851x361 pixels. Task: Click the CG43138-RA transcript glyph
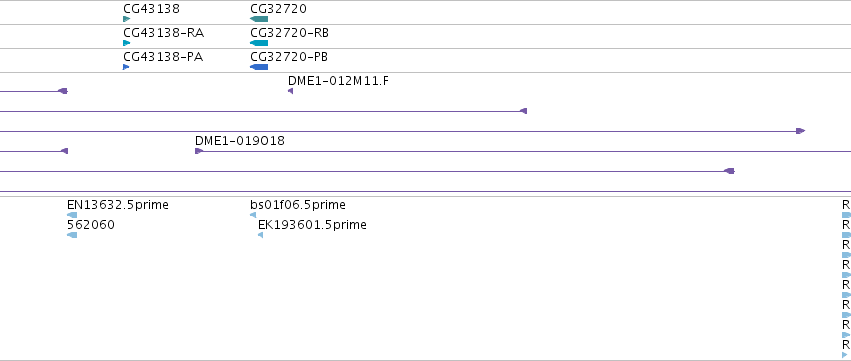(x=126, y=43)
